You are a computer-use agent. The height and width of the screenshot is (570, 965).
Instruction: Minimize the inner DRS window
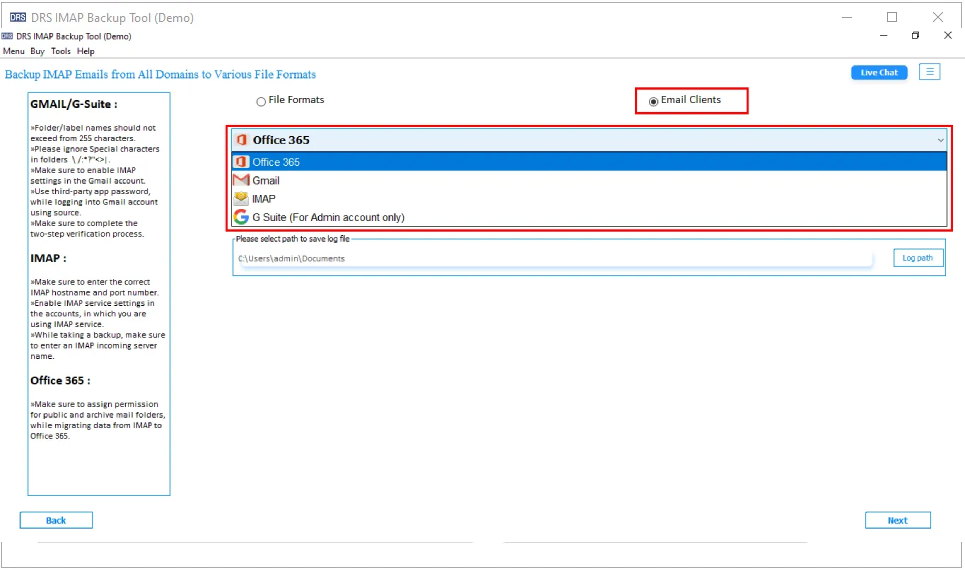(884, 36)
